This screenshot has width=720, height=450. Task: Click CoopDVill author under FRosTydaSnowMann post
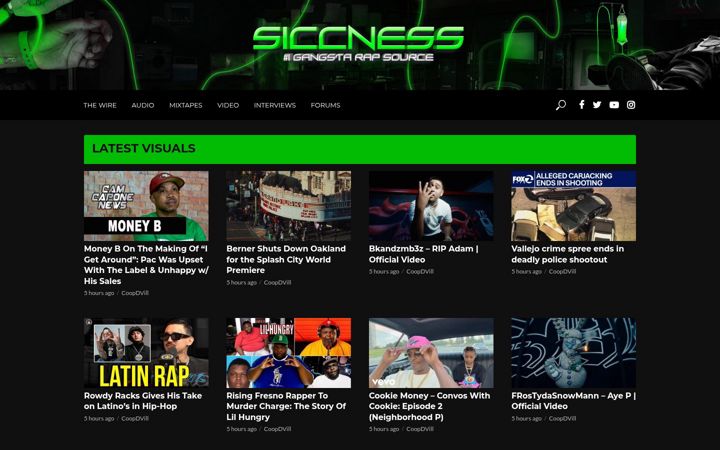[562, 418]
